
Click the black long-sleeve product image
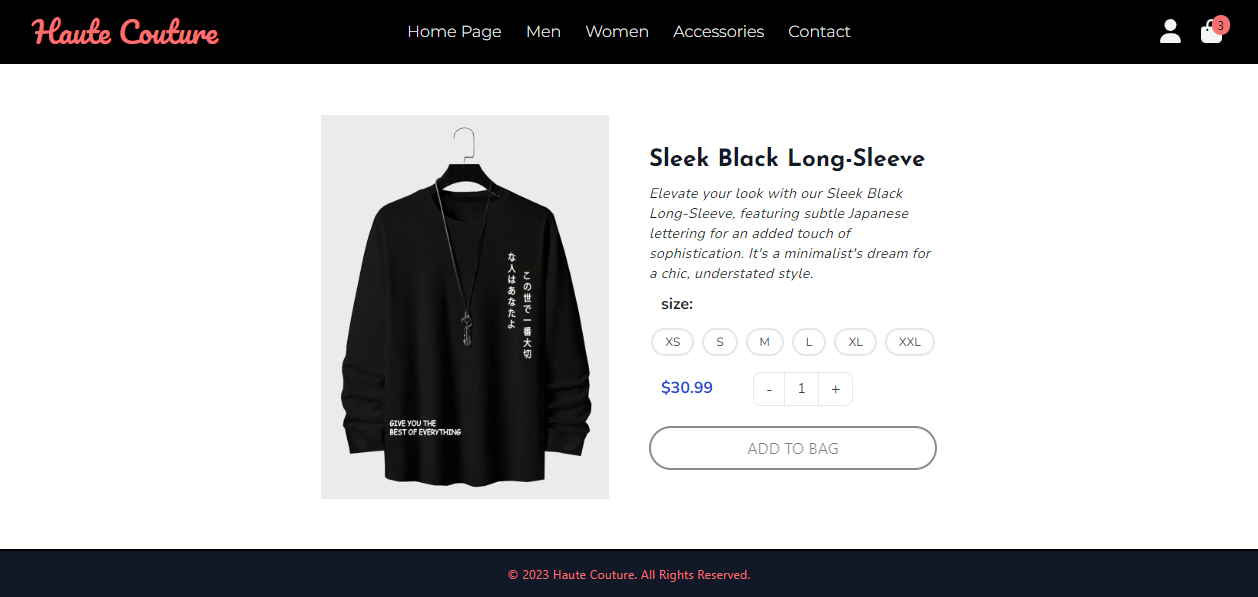point(465,306)
